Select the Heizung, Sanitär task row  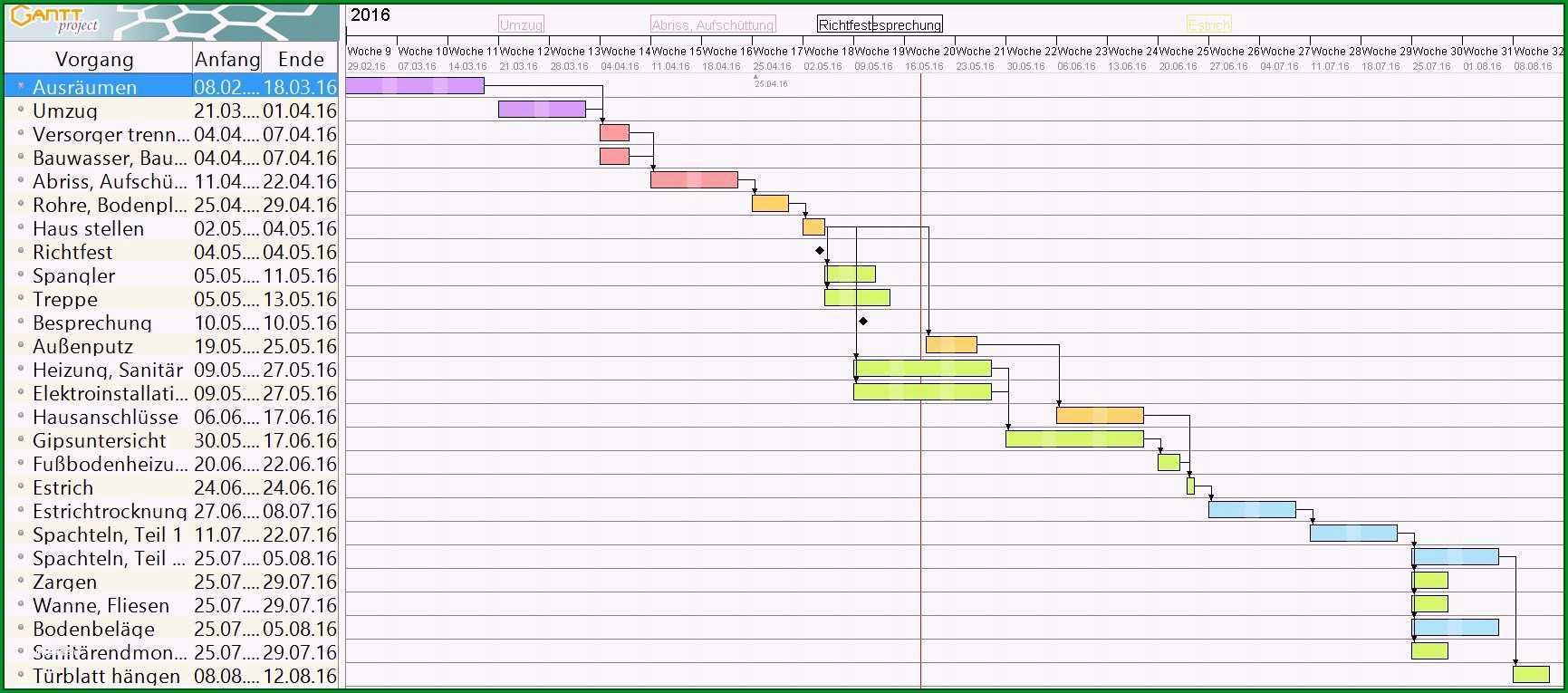coord(172,370)
